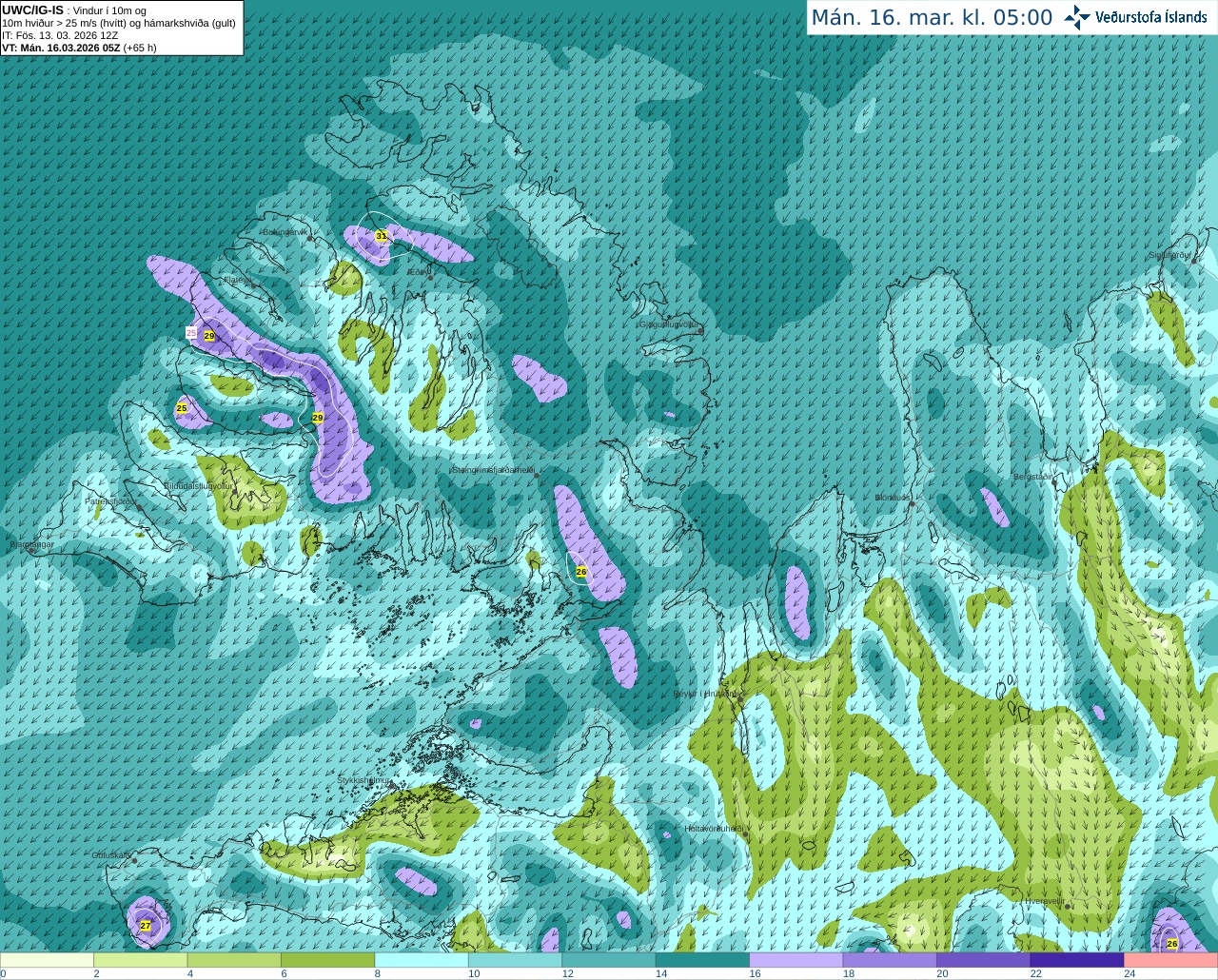Click the white-boxed 25 gust label
This screenshot has height=980, width=1218.
coord(191,332)
